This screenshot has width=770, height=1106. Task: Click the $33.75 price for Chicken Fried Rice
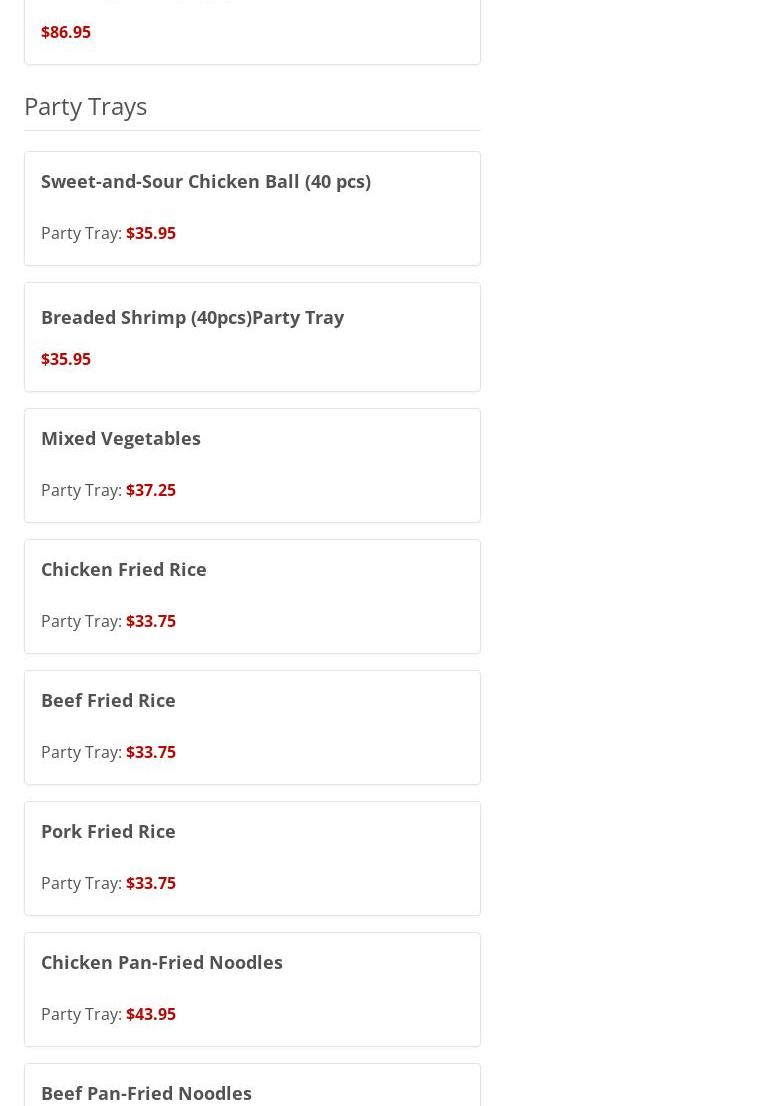coord(151,621)
